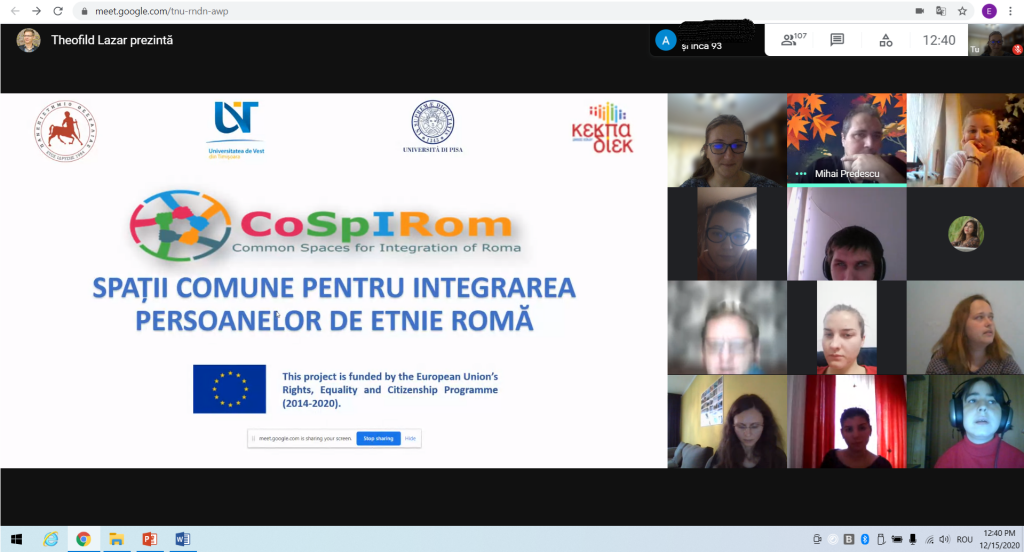Bookmark this page with the star
This screenshot has height=552, width=1024.
pos(962,11)
